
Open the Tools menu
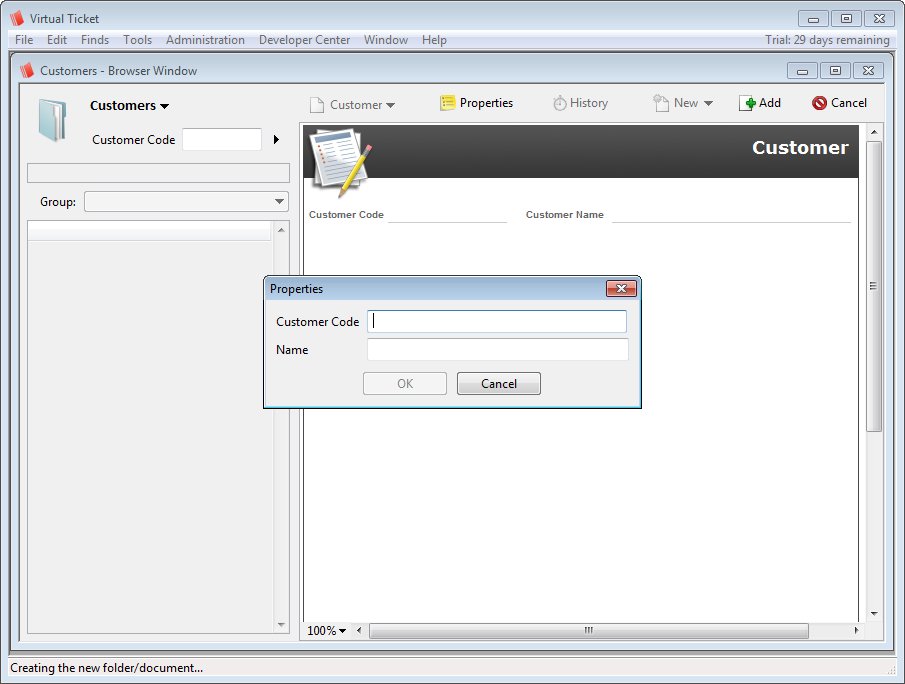[137, 40]
